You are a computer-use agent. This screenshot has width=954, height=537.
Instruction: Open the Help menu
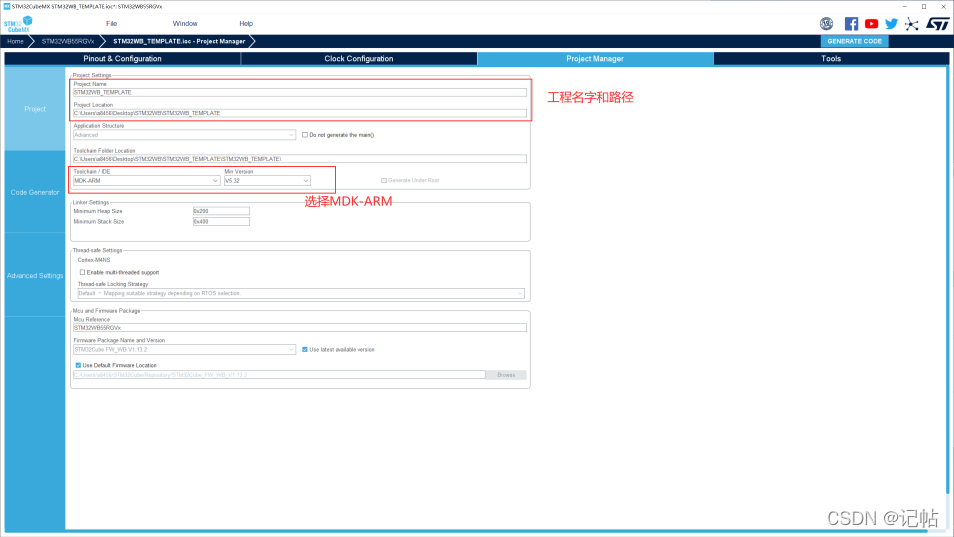[246, 24]
